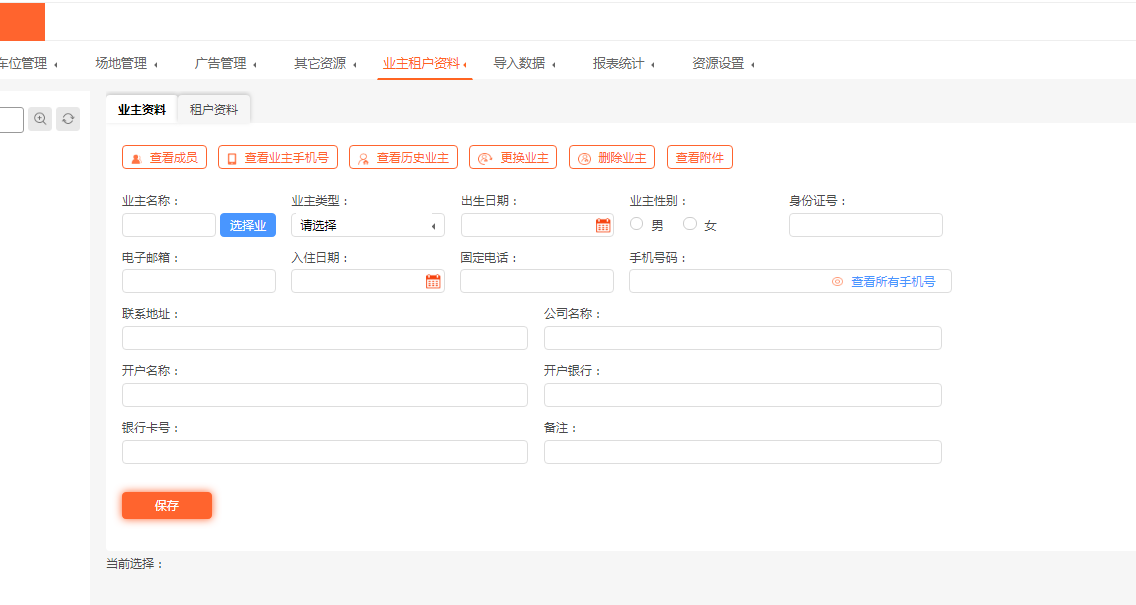This screenshot has height=605, width=1136.
Task: Click the zoom magnifier icon beside search box
Action: pos(40,119)
